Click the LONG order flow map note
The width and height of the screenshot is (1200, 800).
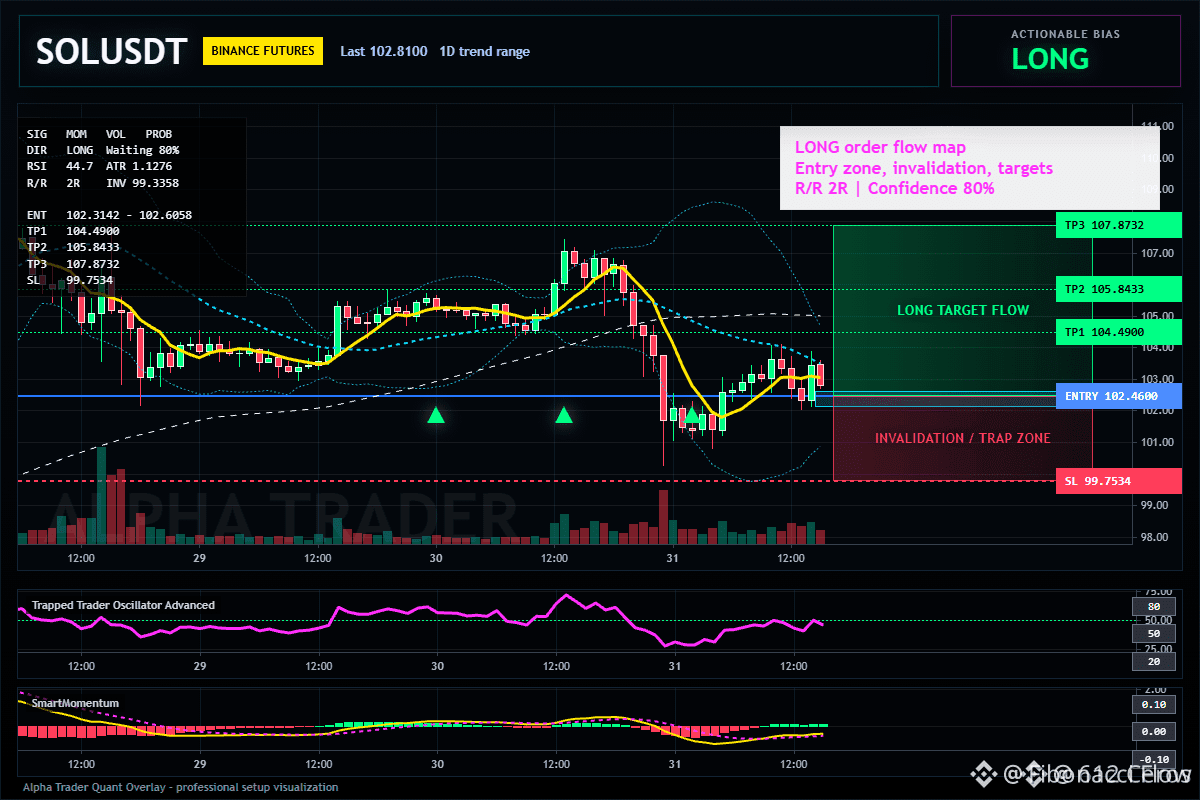pyautogui.click(x=880, y=148)
